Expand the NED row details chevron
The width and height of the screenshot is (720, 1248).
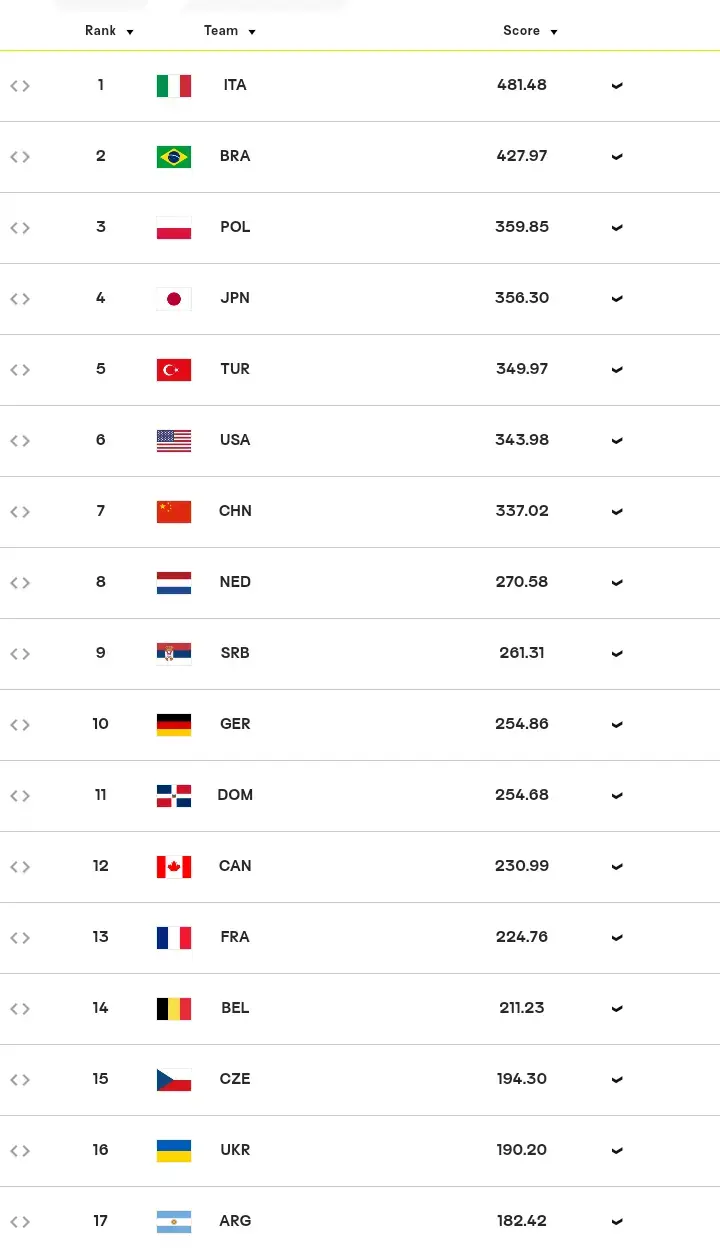coord(617,583)
